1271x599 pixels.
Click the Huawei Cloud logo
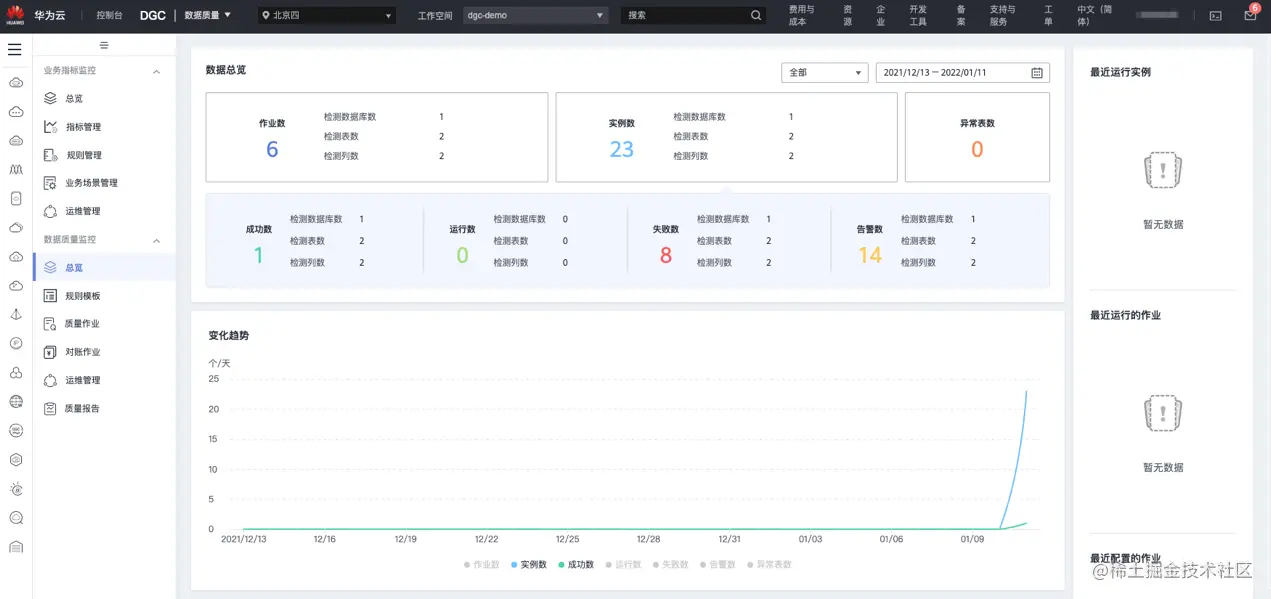tap(16, 15)
